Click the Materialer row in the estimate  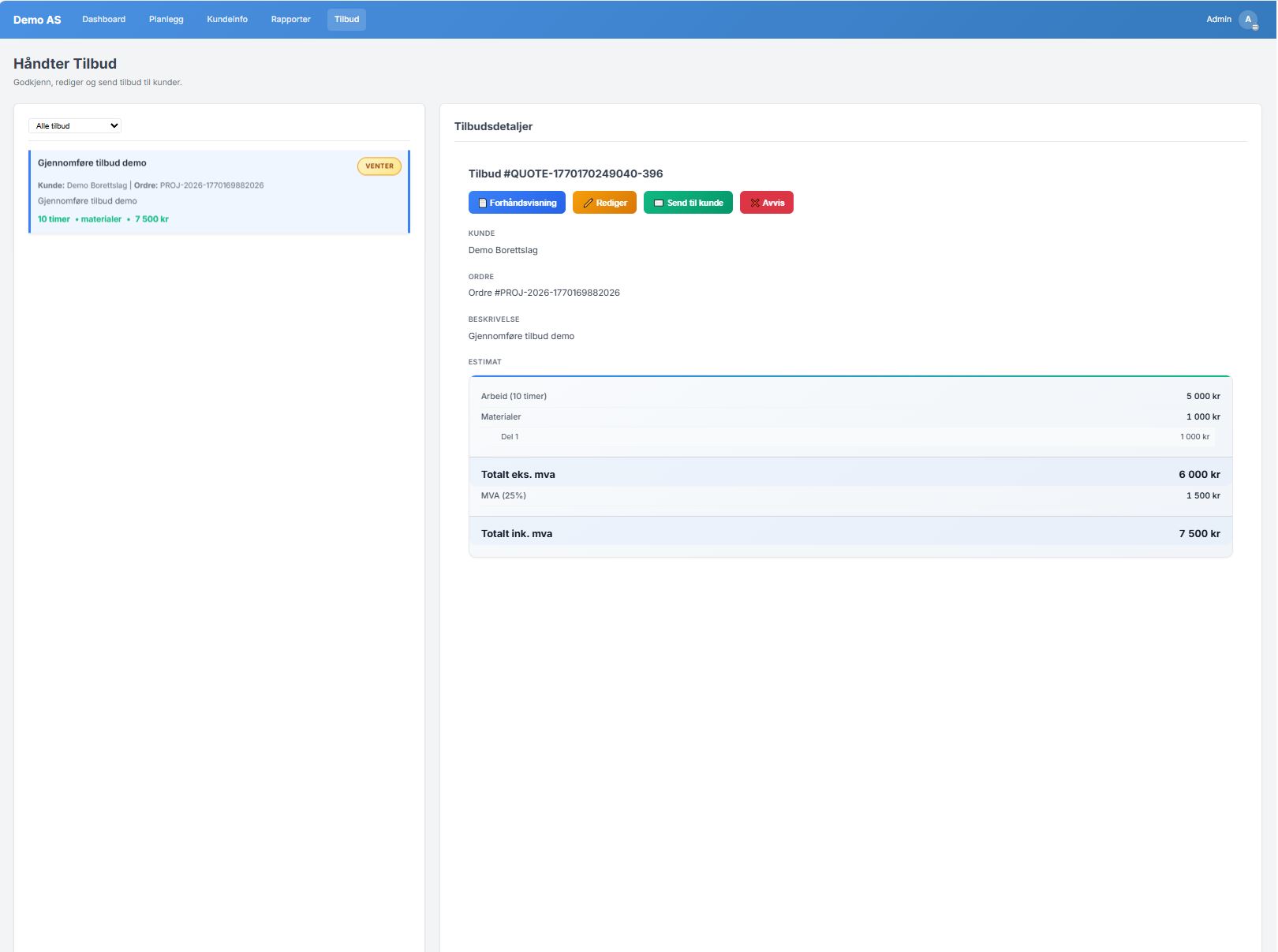[850, 416]
